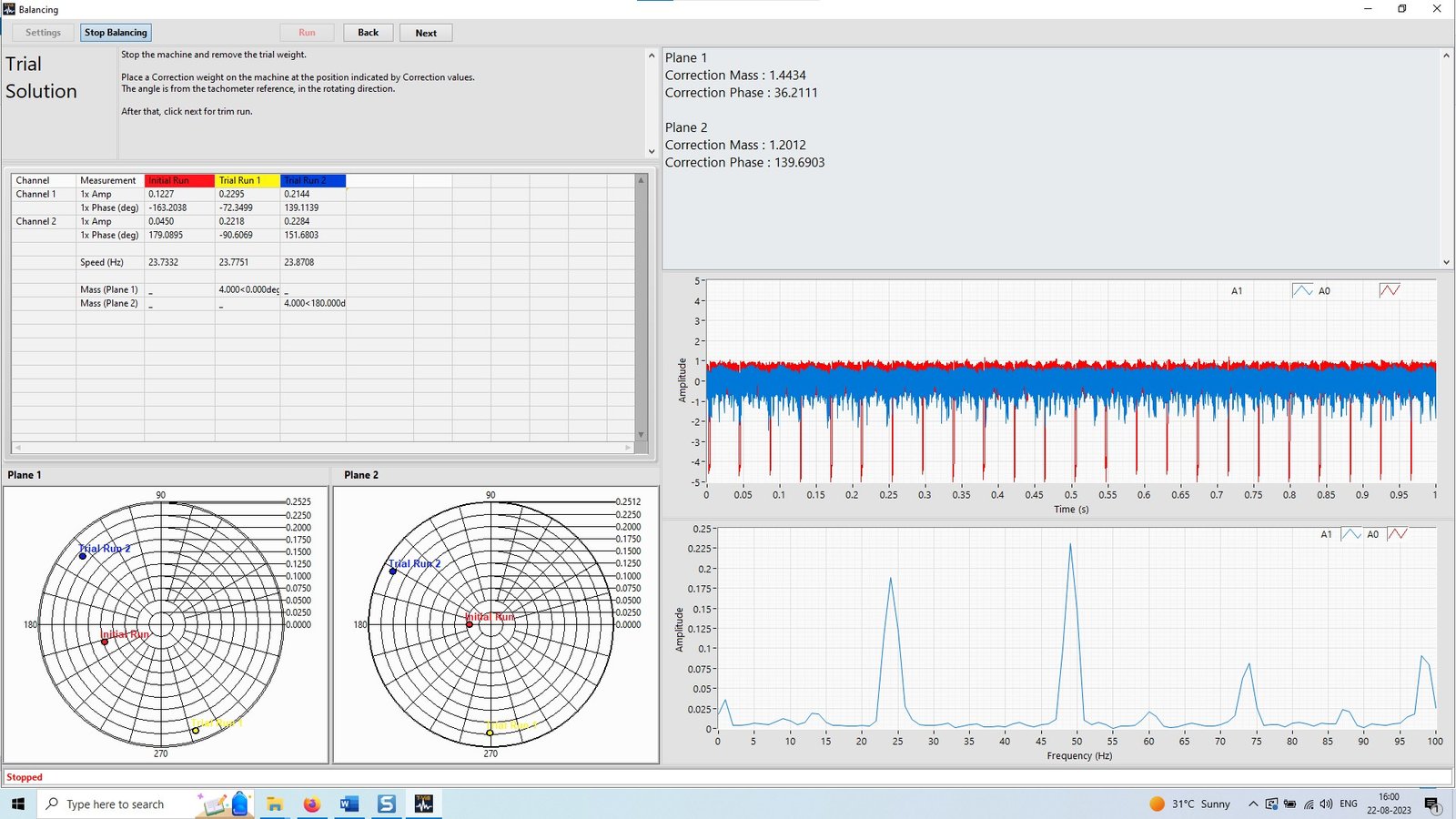Click Stop Balancing button

pos(116,33)
